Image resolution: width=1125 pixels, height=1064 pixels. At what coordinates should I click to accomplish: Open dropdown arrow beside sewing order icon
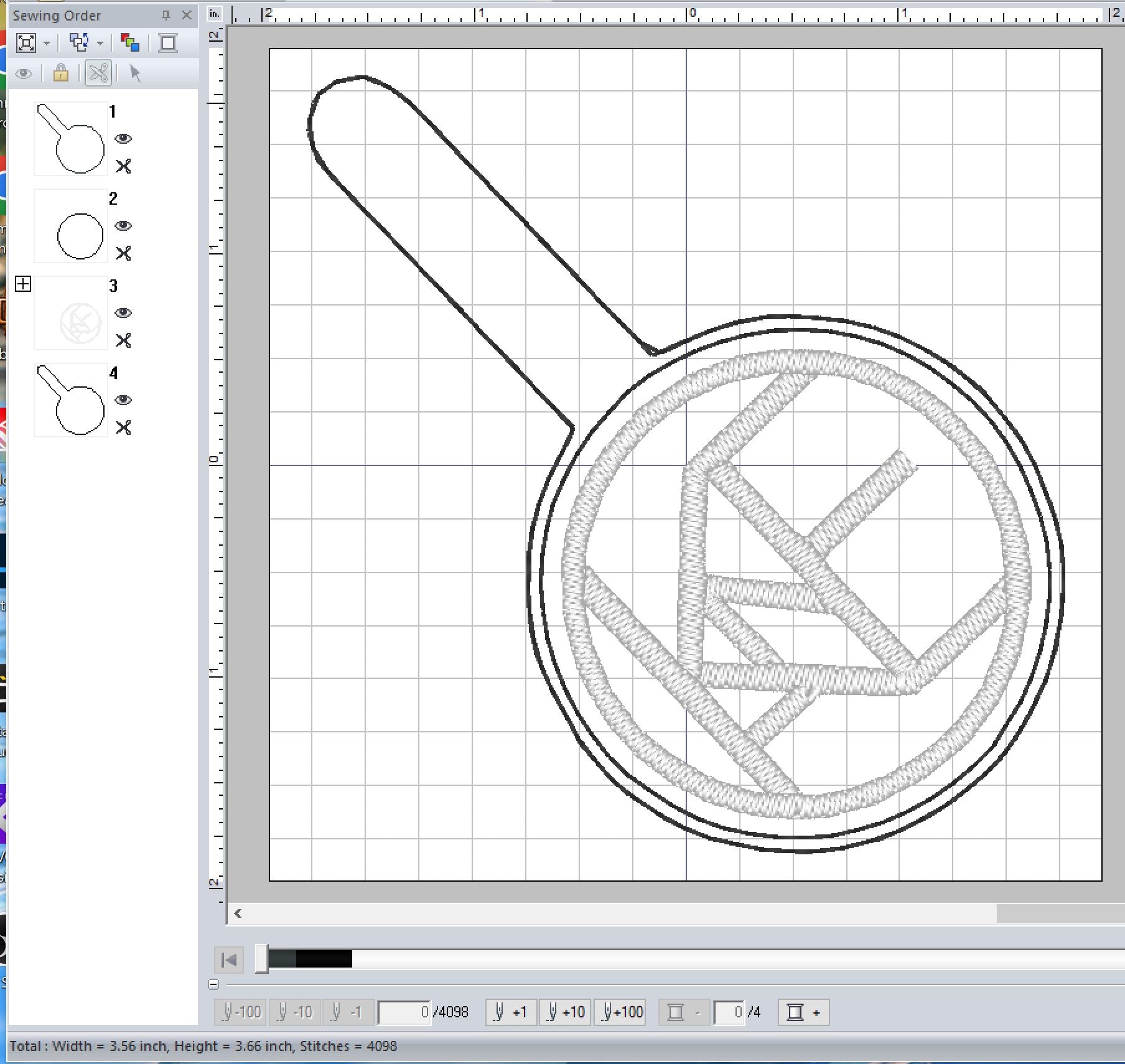pos(100,44)
